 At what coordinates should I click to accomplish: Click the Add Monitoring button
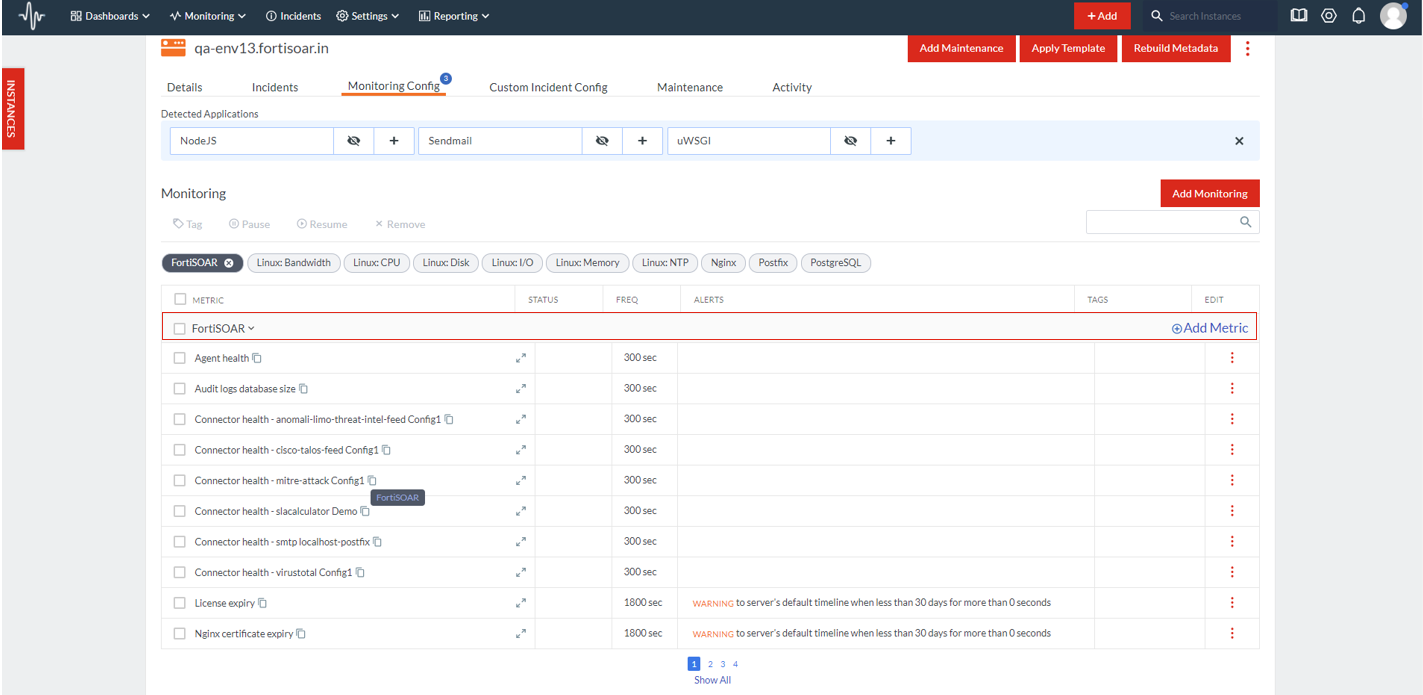point(1210,193)
